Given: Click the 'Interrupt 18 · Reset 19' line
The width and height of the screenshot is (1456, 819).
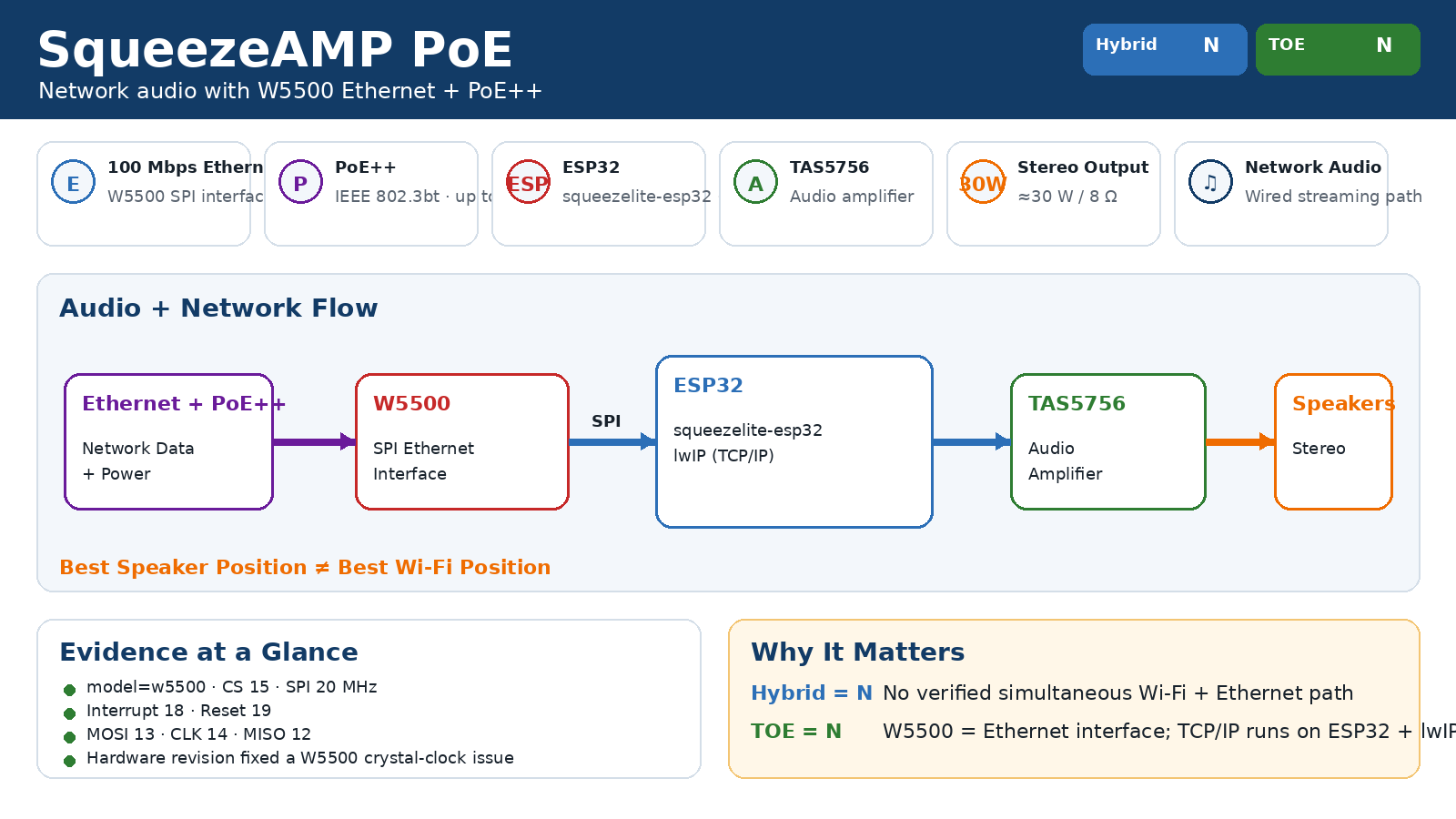Looking at the screenshot, I should 178,711.
